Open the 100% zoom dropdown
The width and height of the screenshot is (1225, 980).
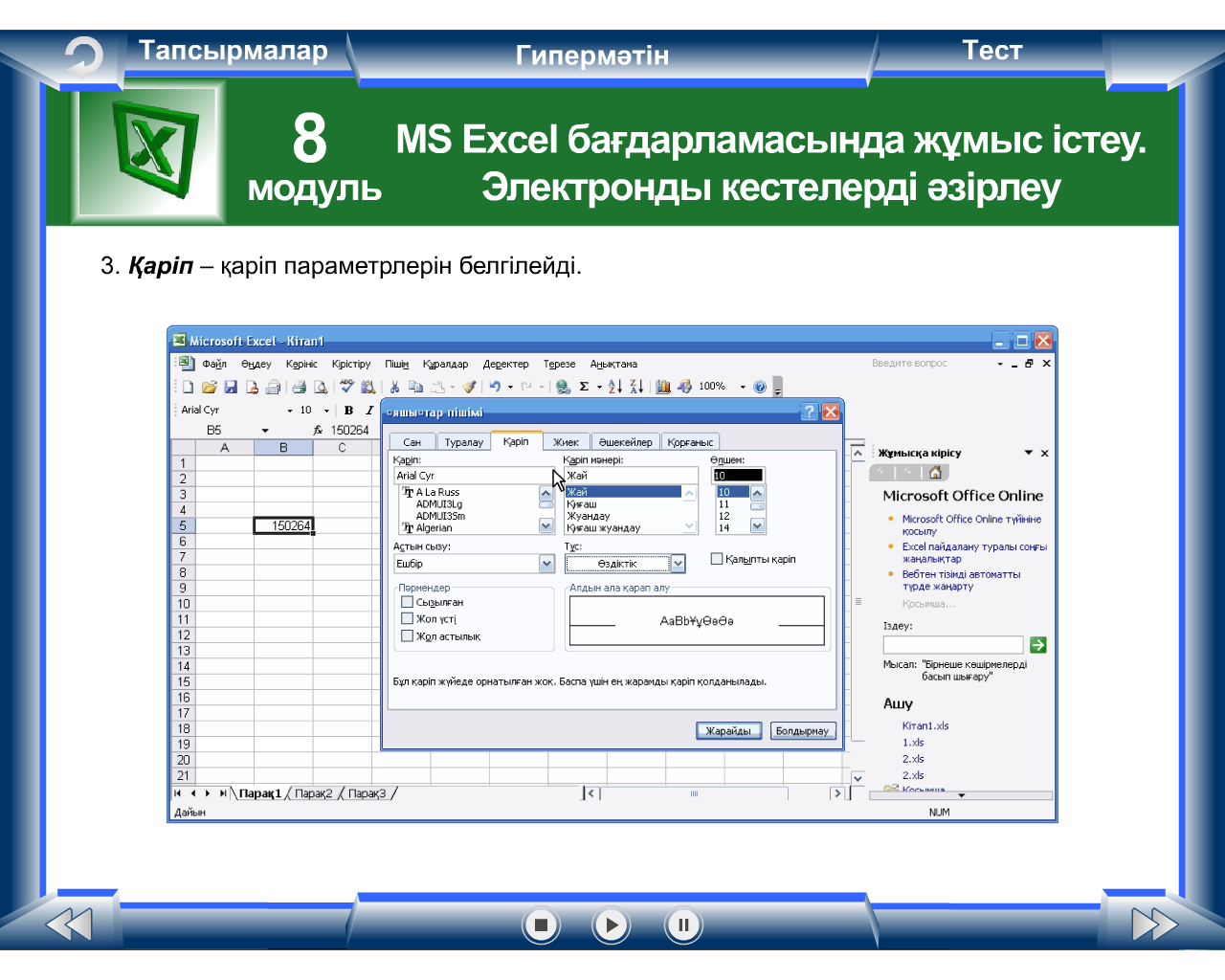tap(743, 387)
